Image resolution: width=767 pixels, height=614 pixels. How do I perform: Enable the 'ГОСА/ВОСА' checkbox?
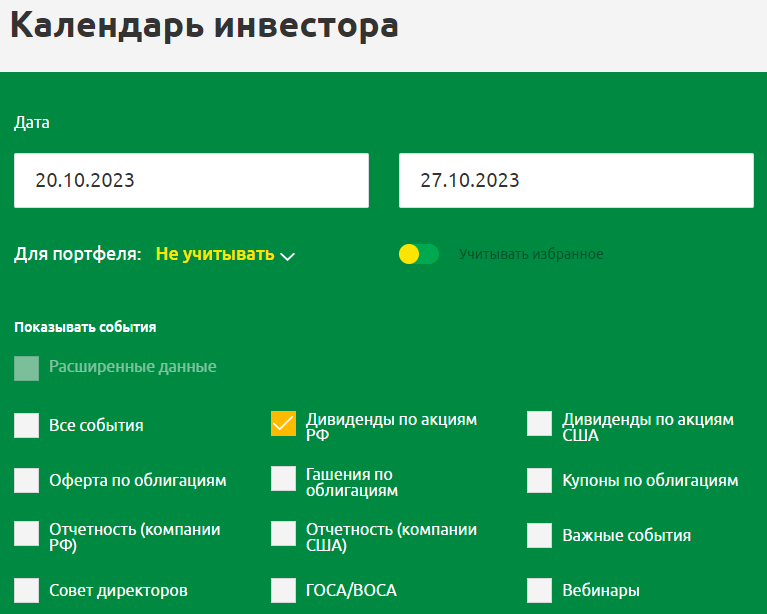coord(284,590)
